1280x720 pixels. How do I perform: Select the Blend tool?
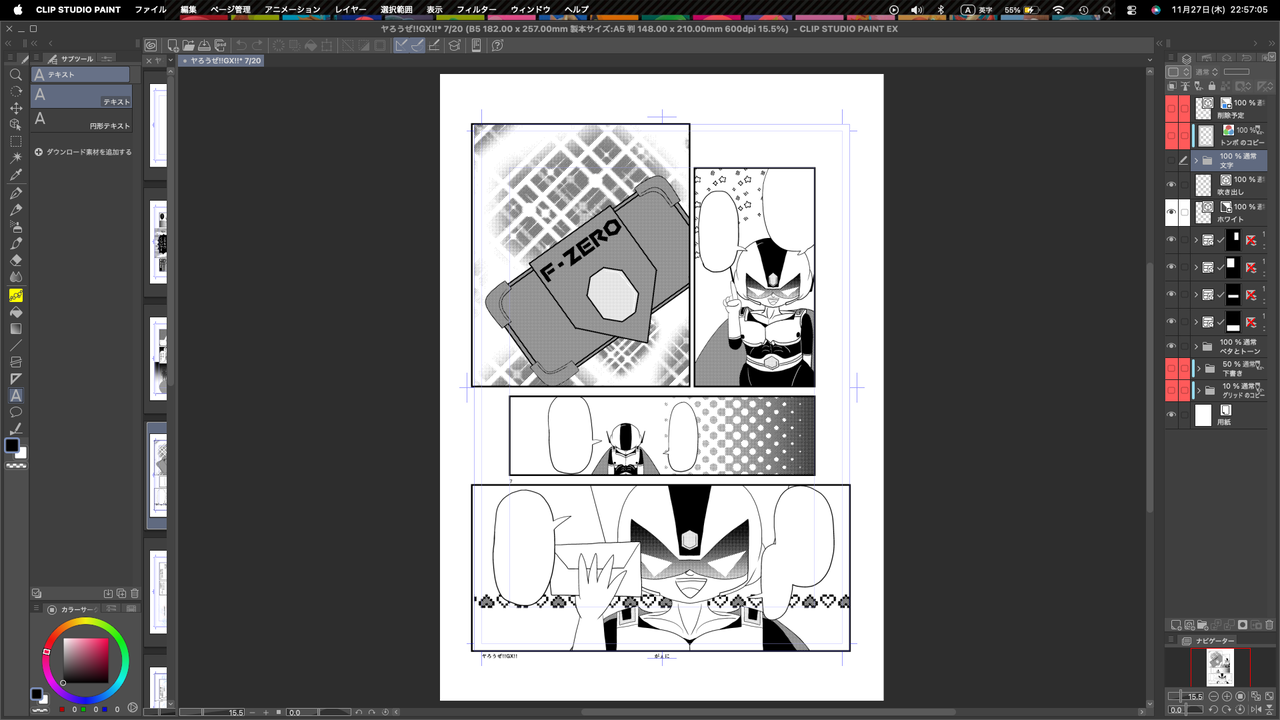coord(16,277)
